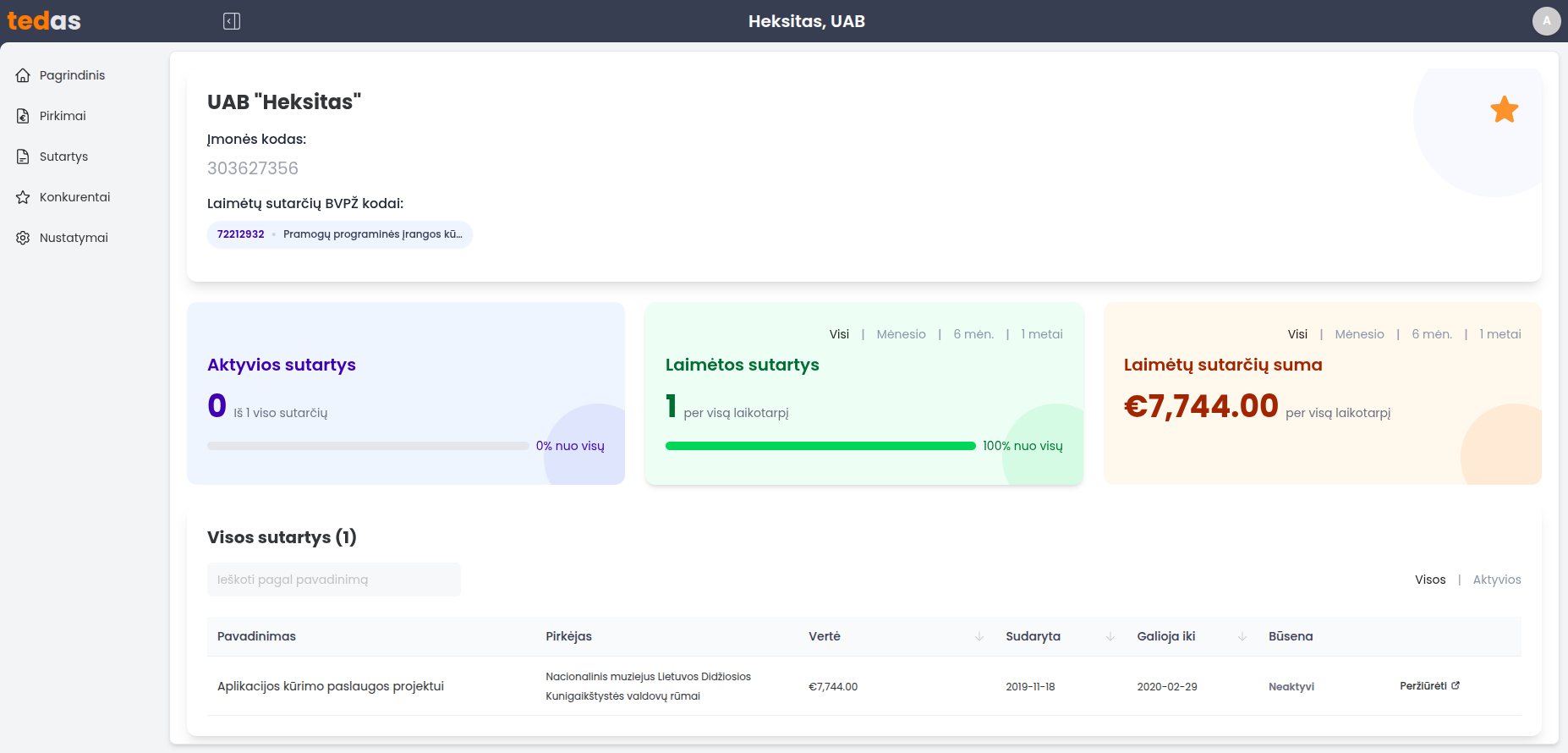Open the Pirkimai section
Viewport: 1568px width, 753px height.
coord(63,116)
